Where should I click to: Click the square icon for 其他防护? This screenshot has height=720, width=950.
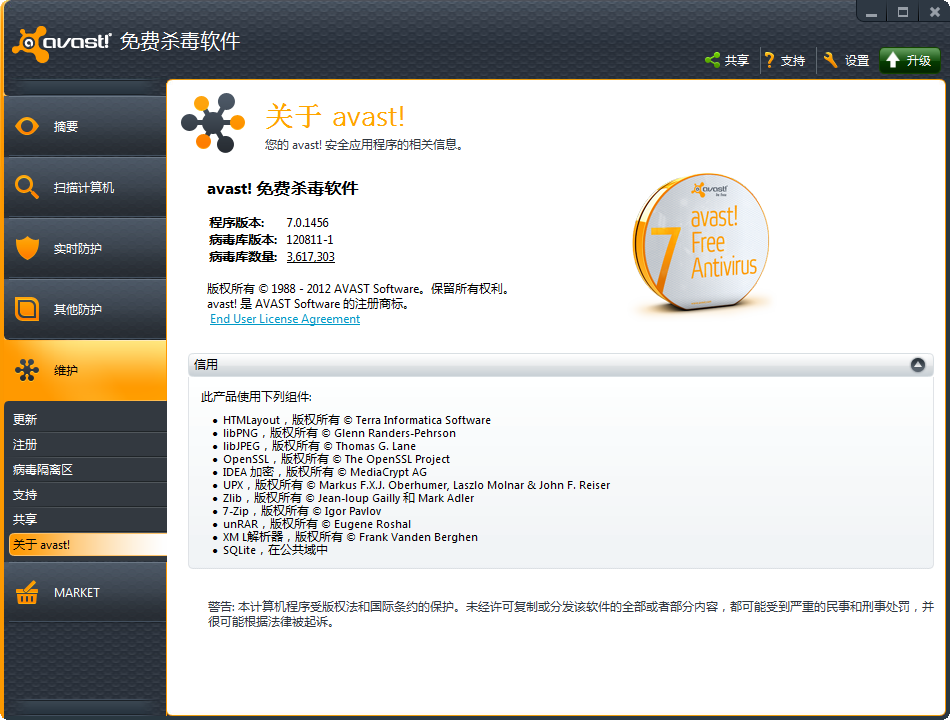click(x=27, y=309)
